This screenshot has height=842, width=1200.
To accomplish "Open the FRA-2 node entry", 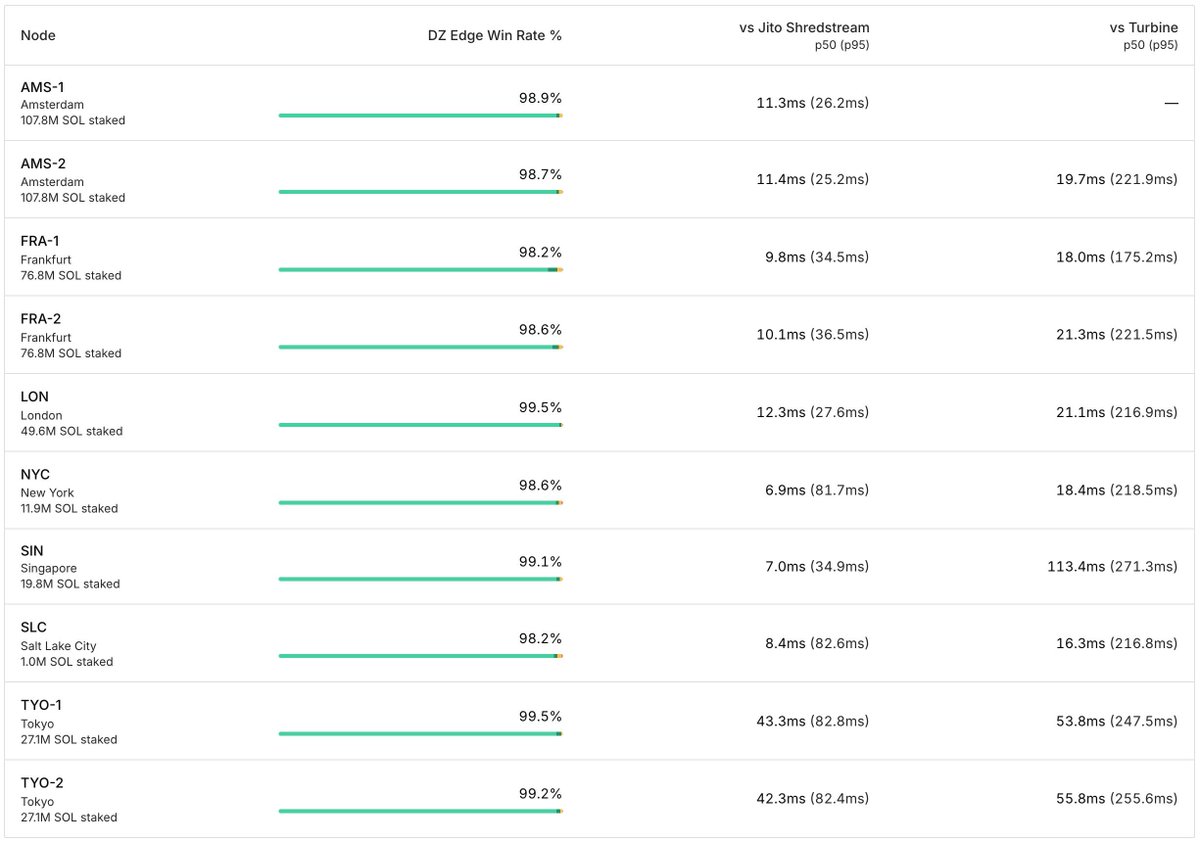I will [600, 335].
